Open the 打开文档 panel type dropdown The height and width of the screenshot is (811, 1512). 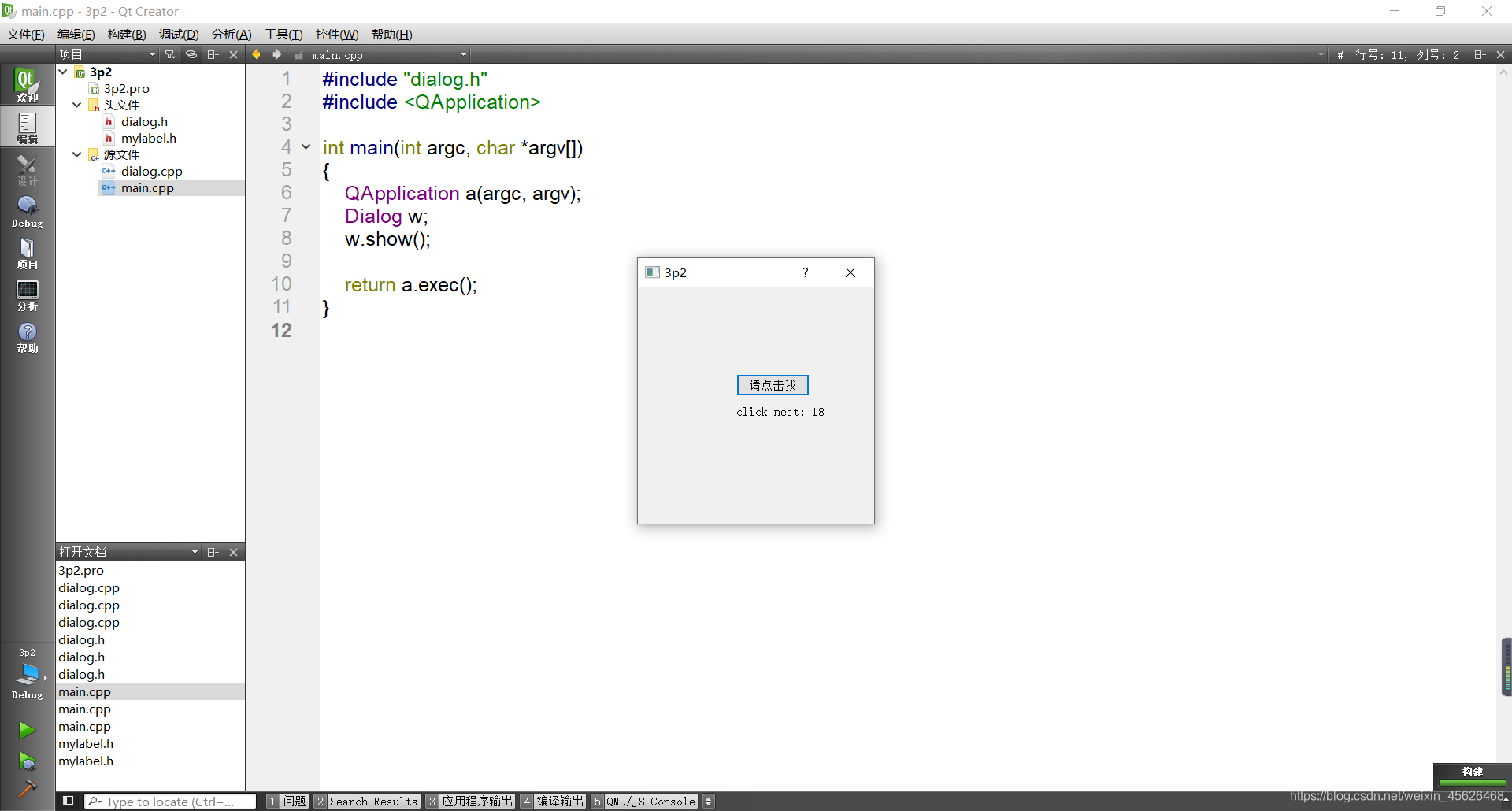pyautogui.click(x=128, y=552)
